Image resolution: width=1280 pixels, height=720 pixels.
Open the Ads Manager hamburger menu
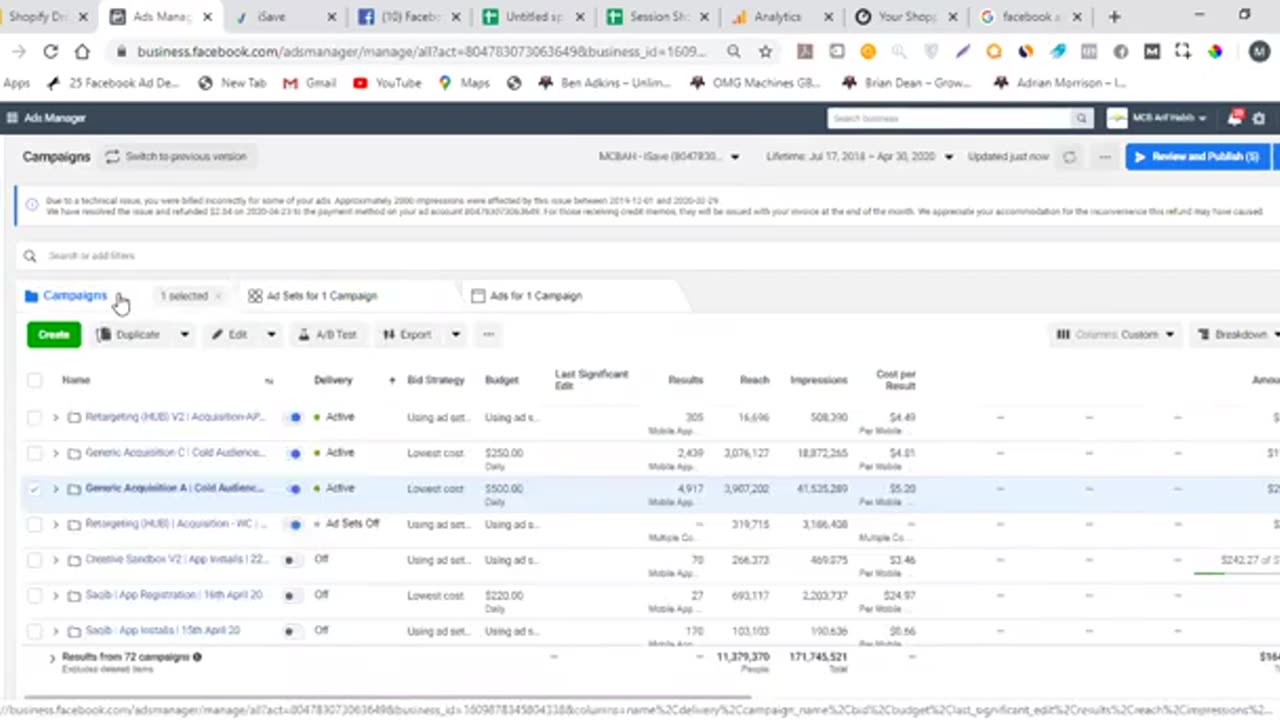pos(12,118)
